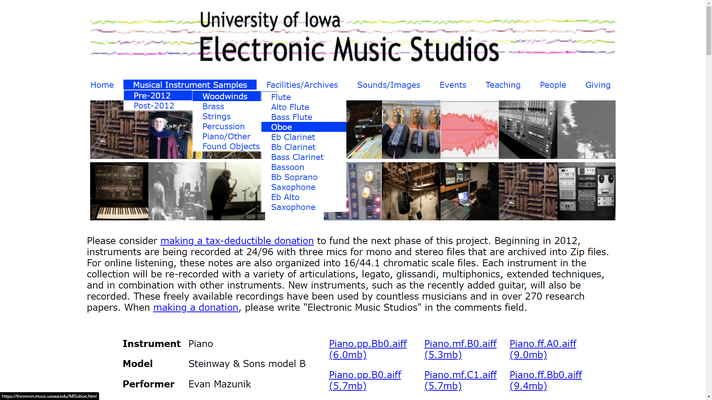Open the Sounds/Images menu

(389, 85)
